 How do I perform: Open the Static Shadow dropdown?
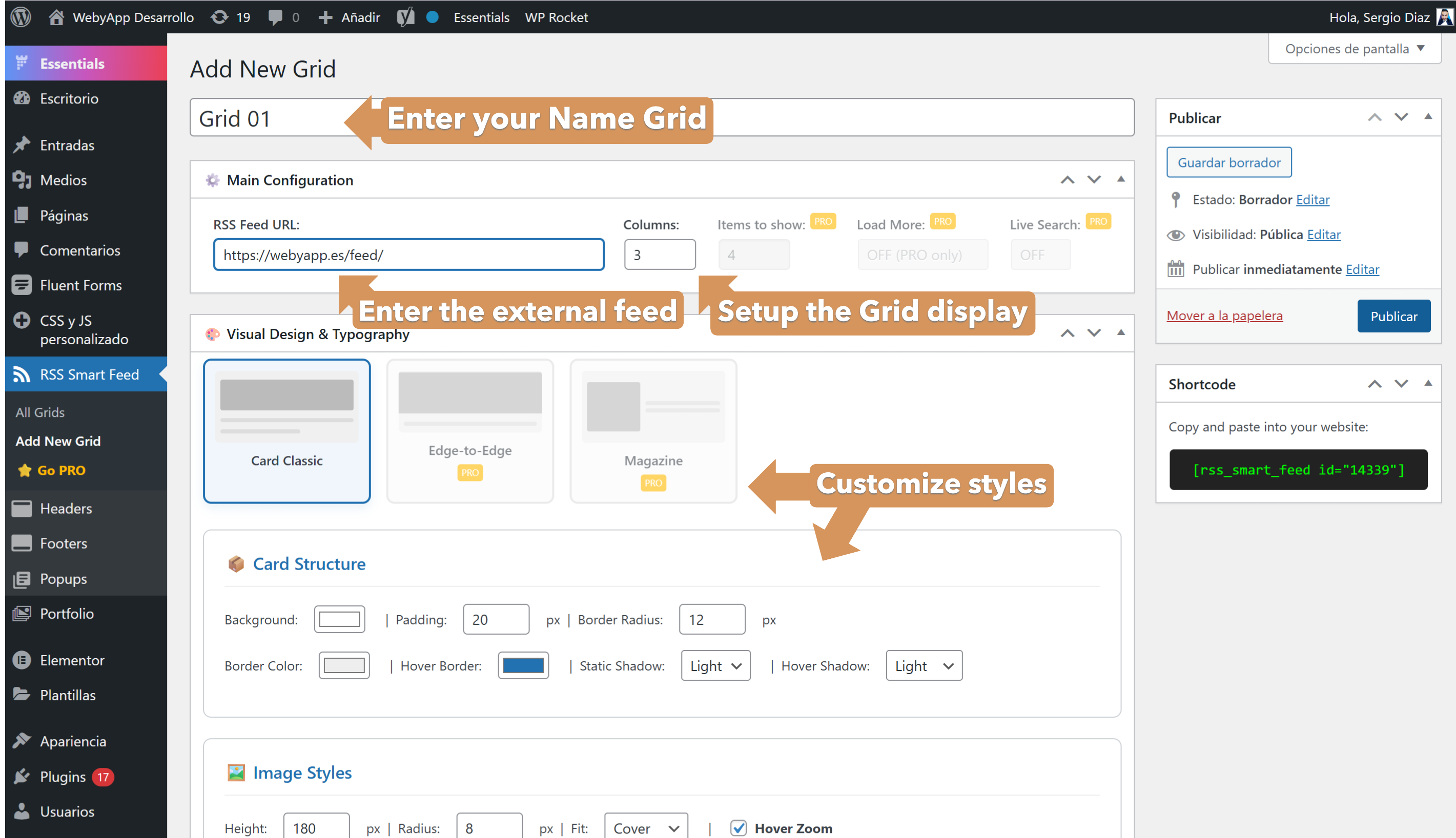(715, 665)
